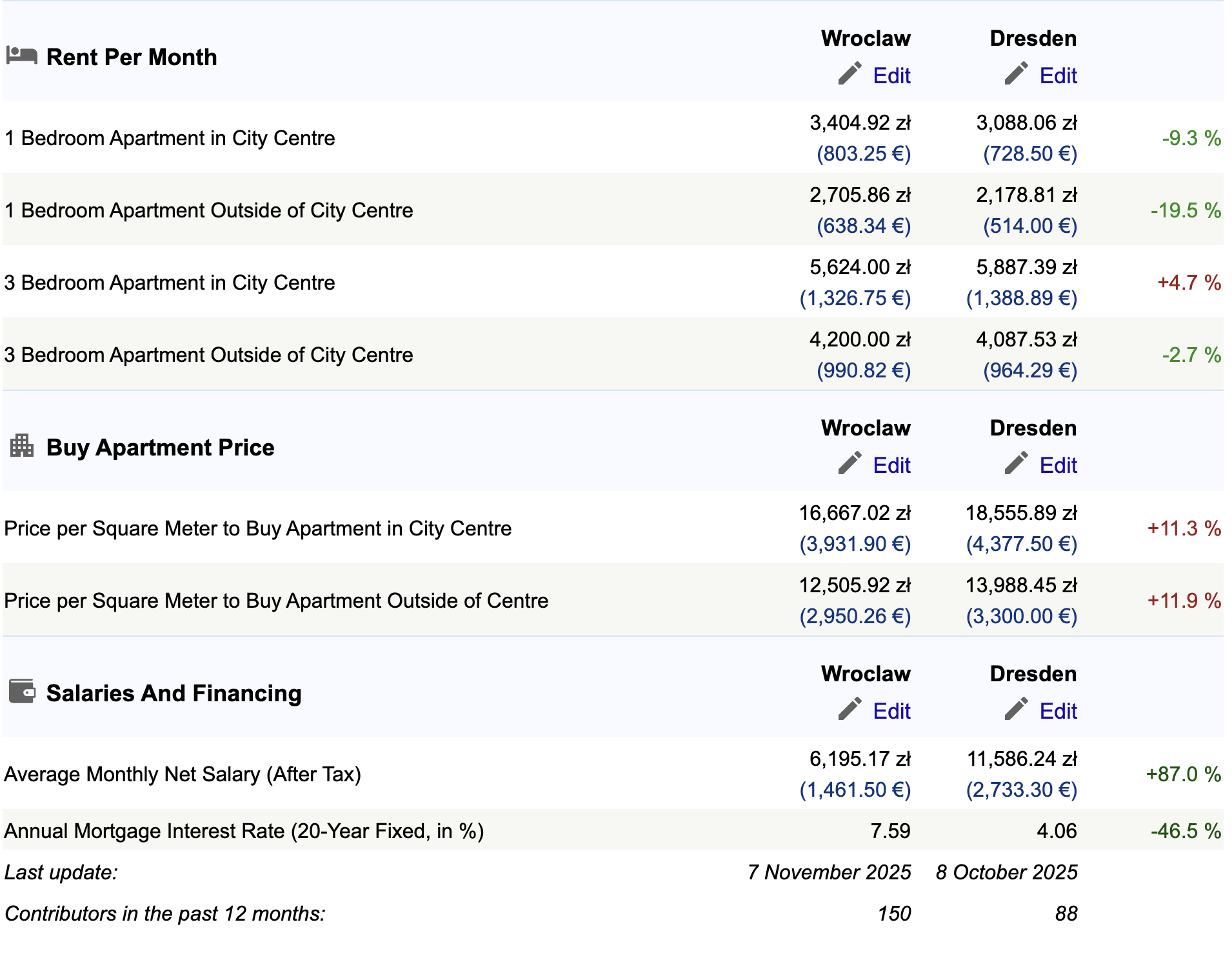Click the bed icon beside Rent Per Month
The image size is (1232, 960).
(21, 55)
